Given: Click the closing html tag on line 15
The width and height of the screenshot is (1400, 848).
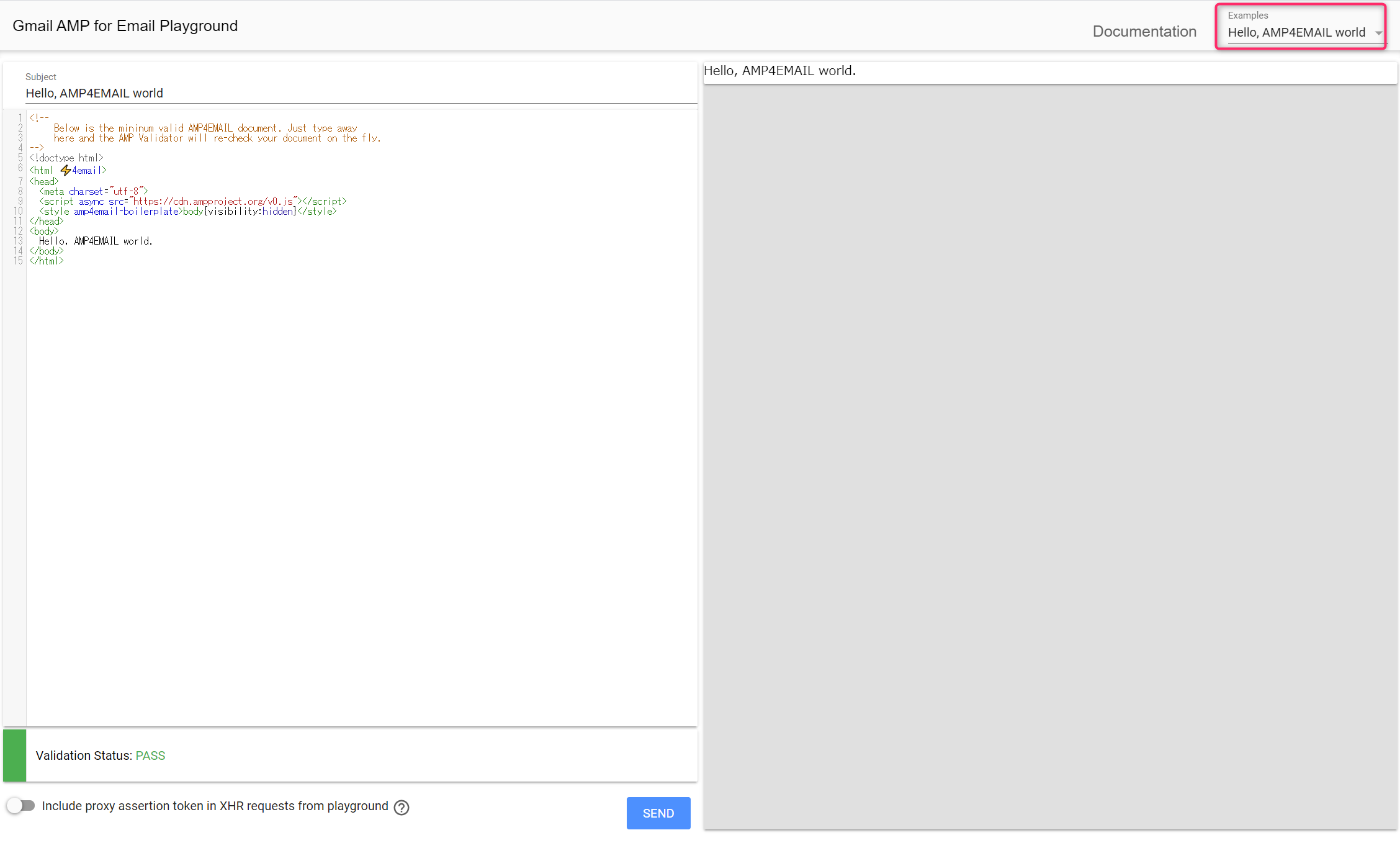Looking at the screenshot, I should (47, 261).
